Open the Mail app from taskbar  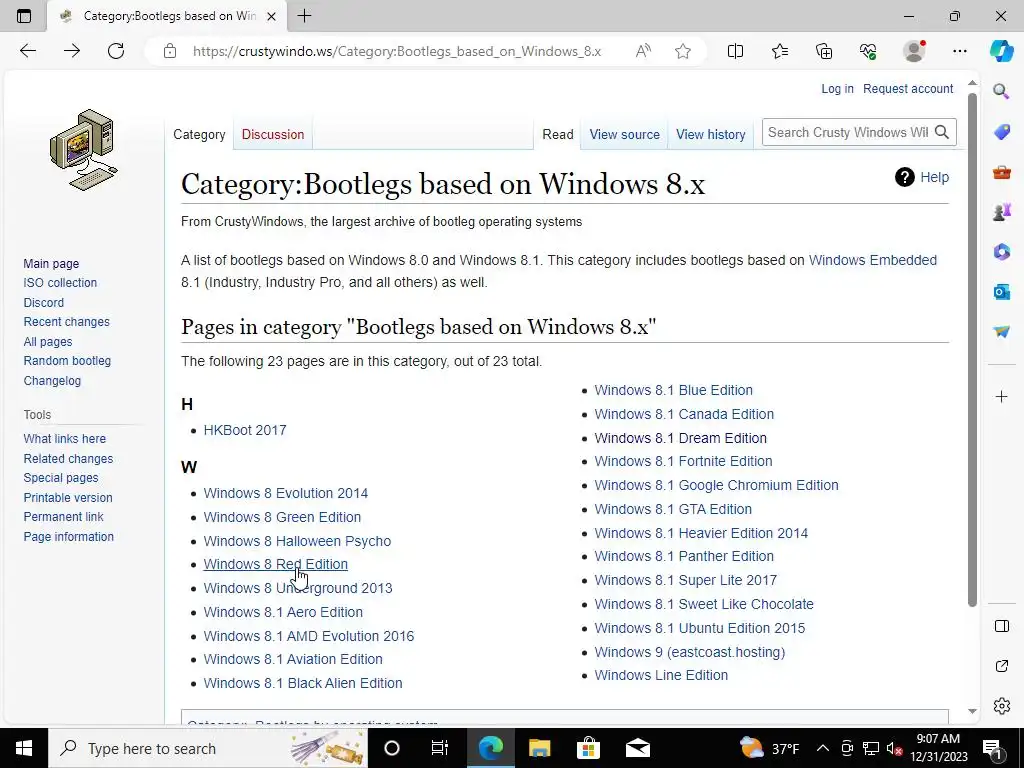click(x=637, y=748)
